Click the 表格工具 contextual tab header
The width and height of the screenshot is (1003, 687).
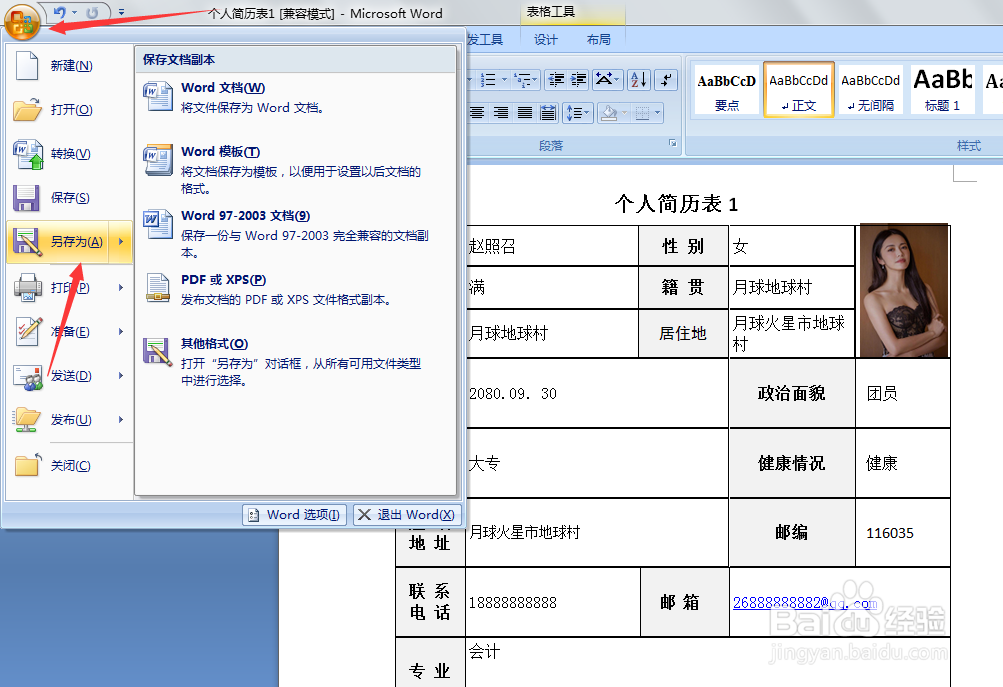550,12
